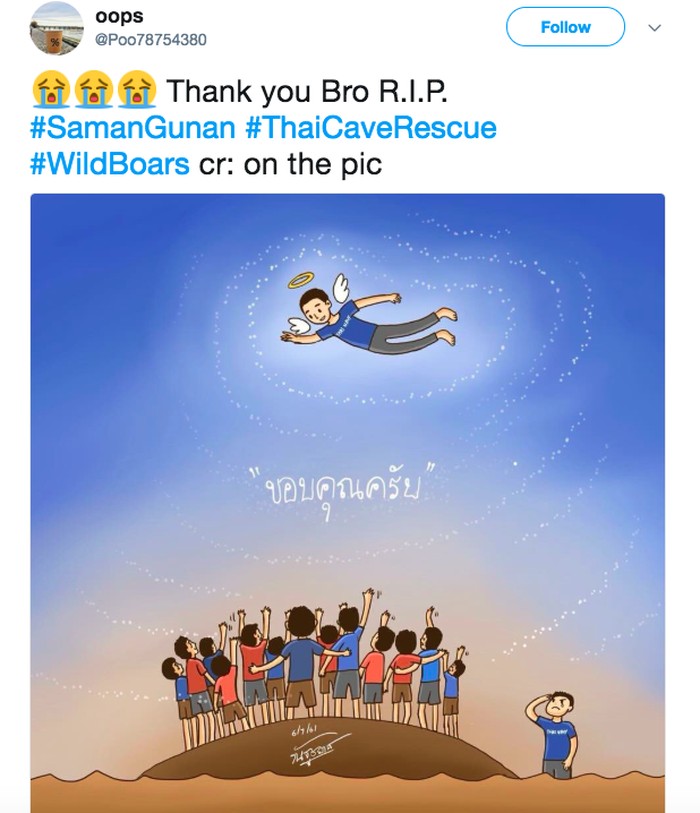Open the #ThaiCaveRescue hashtag
The height and width of the screenshot is (813, 700).
pyautogui.click(x=370, y=128)
